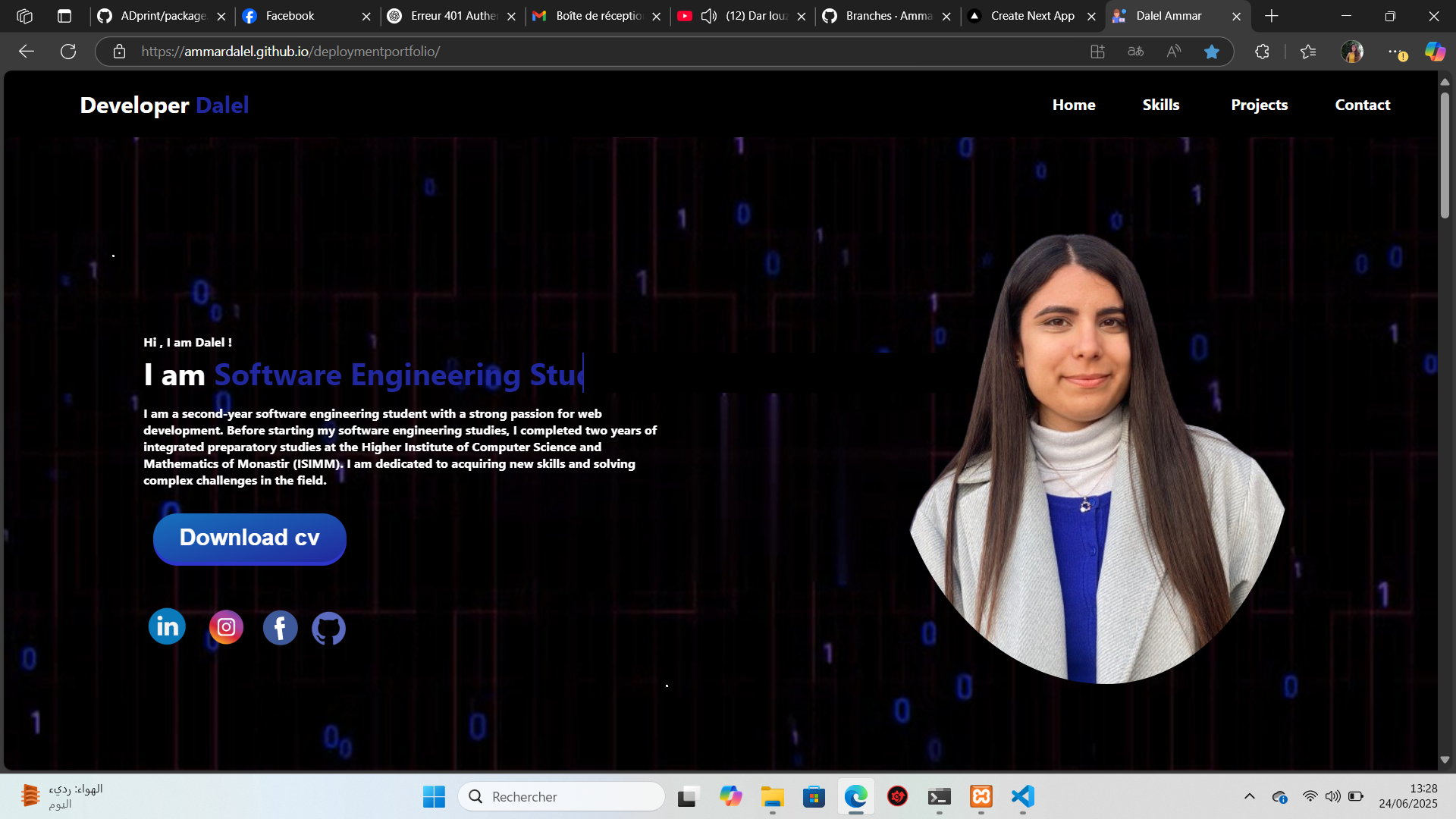Open the split screen icon in address bar
Screen dimensions: 1456x819
tap(1097, 52)
